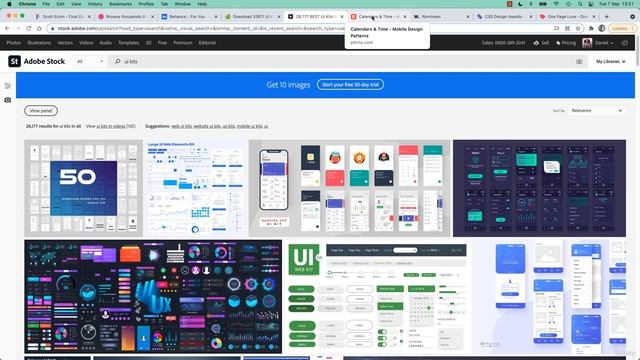Open the 'Large UI Web Elements Kit' thumbnail

pos(196,188)
